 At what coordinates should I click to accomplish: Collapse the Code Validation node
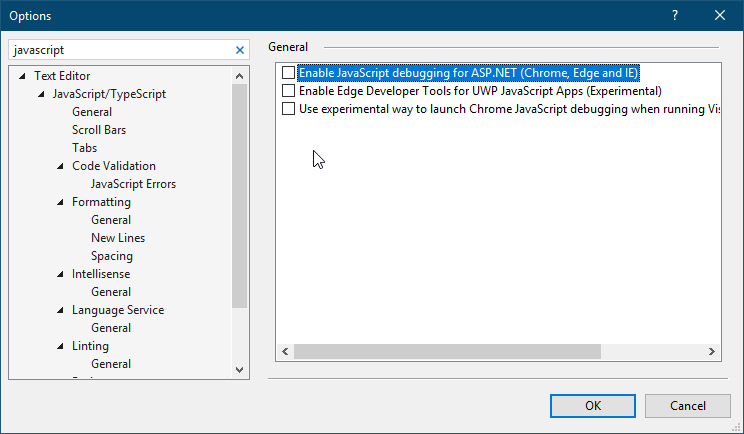click(x=60, y=166)
